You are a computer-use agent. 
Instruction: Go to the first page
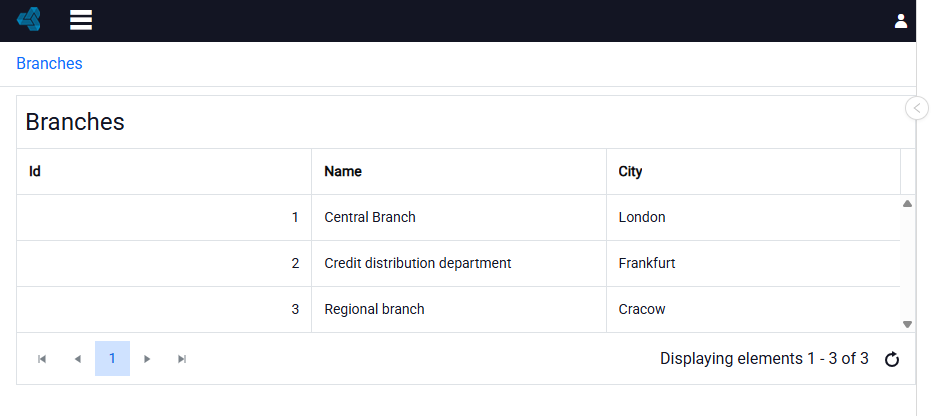42,359
